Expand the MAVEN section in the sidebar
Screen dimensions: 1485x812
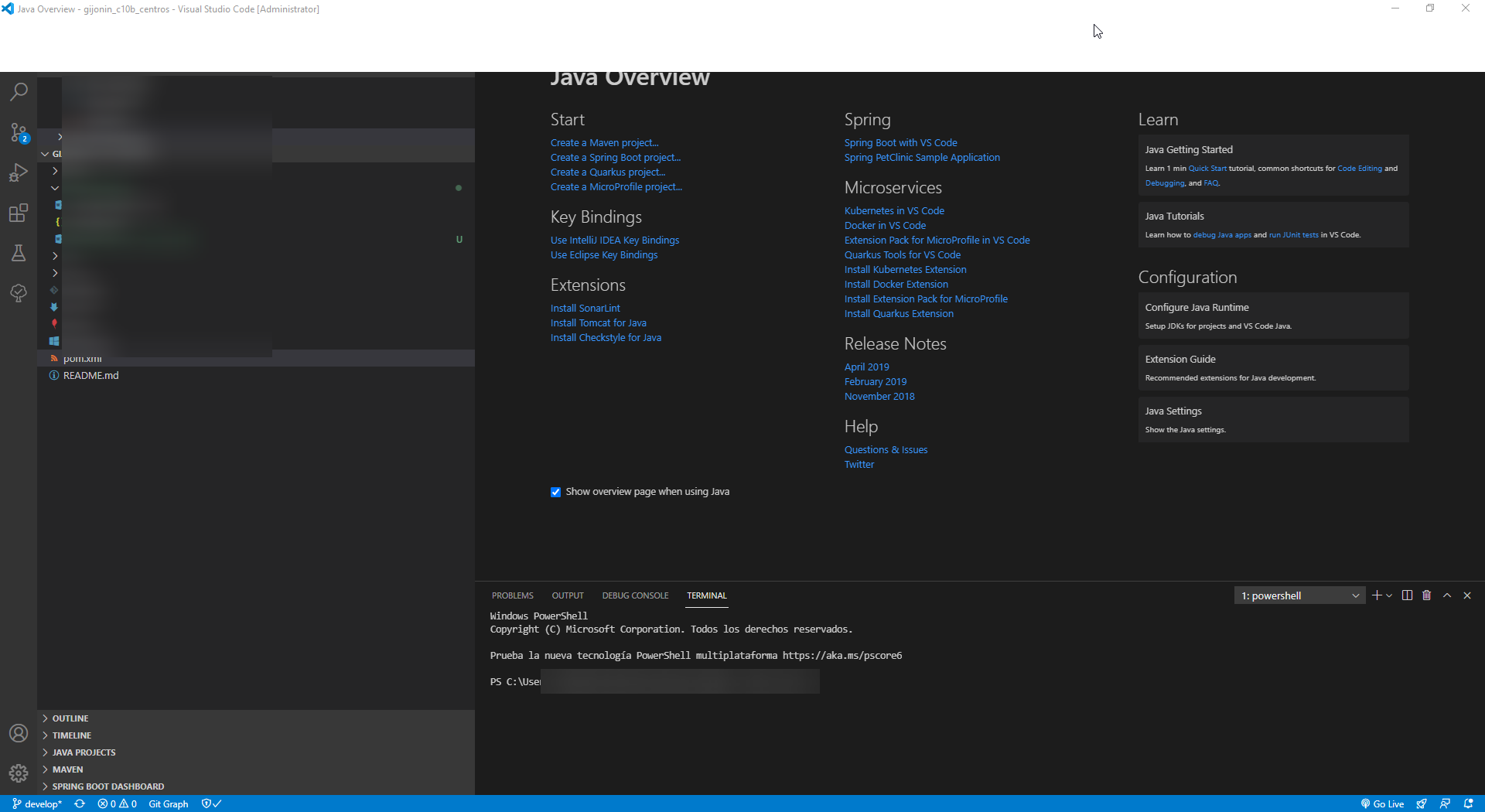[x=68, y=769]
